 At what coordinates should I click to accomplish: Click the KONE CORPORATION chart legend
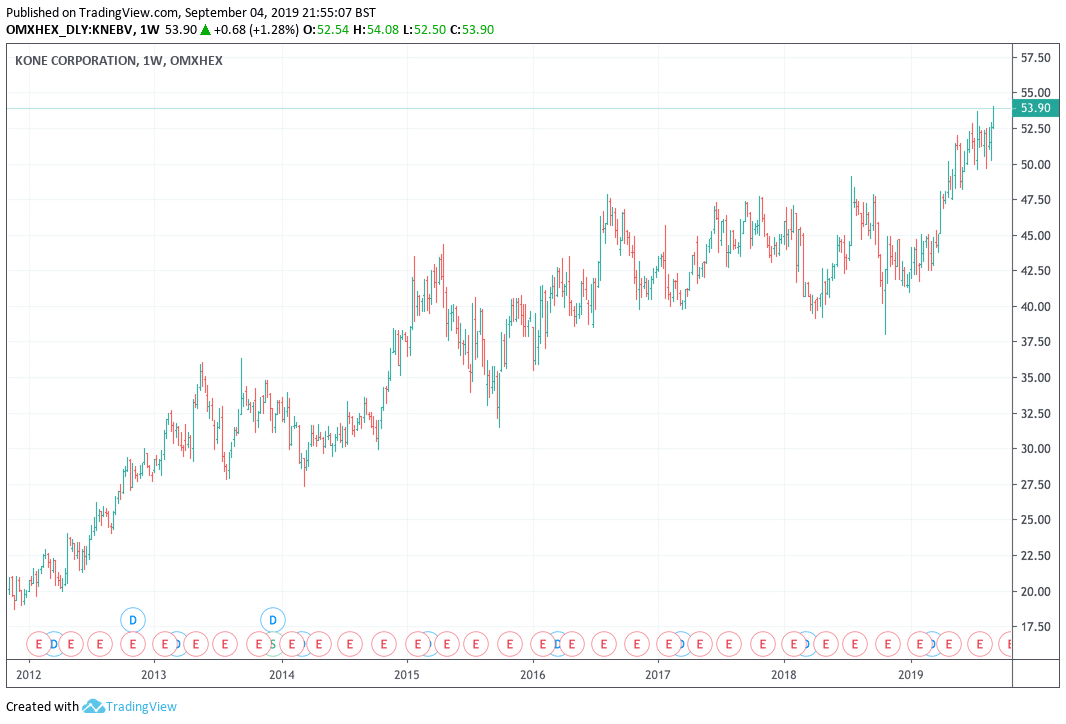[119, 61]
